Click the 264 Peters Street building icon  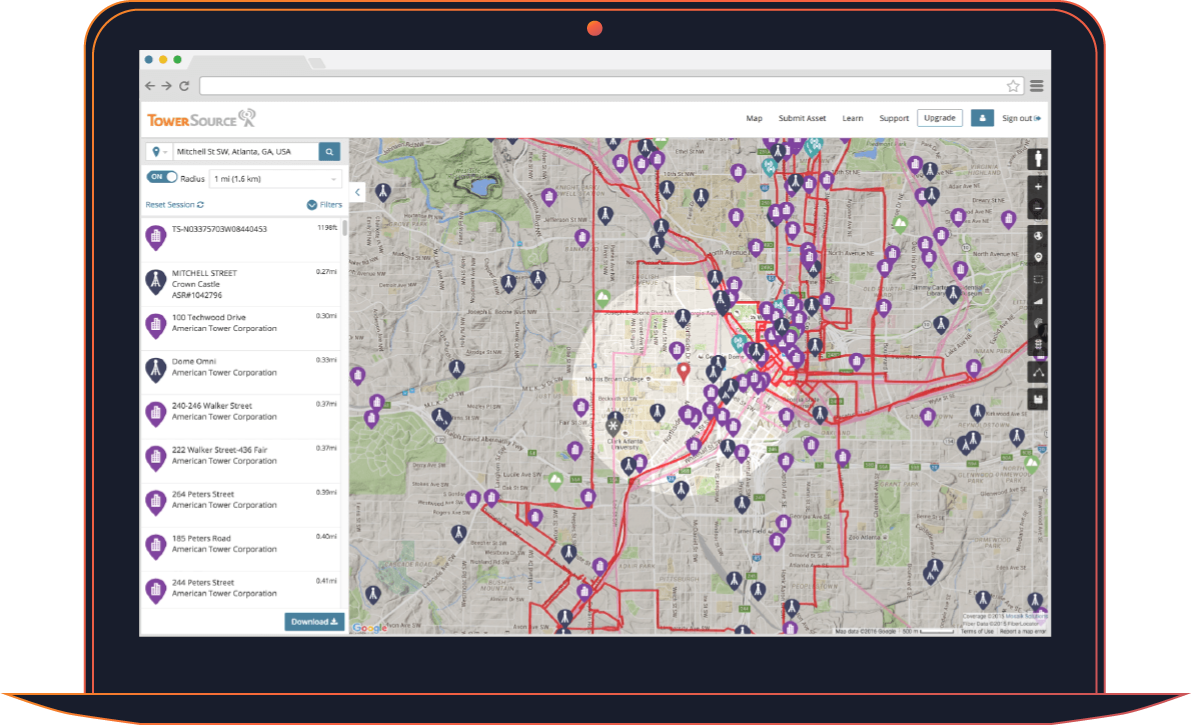point(156,503)
